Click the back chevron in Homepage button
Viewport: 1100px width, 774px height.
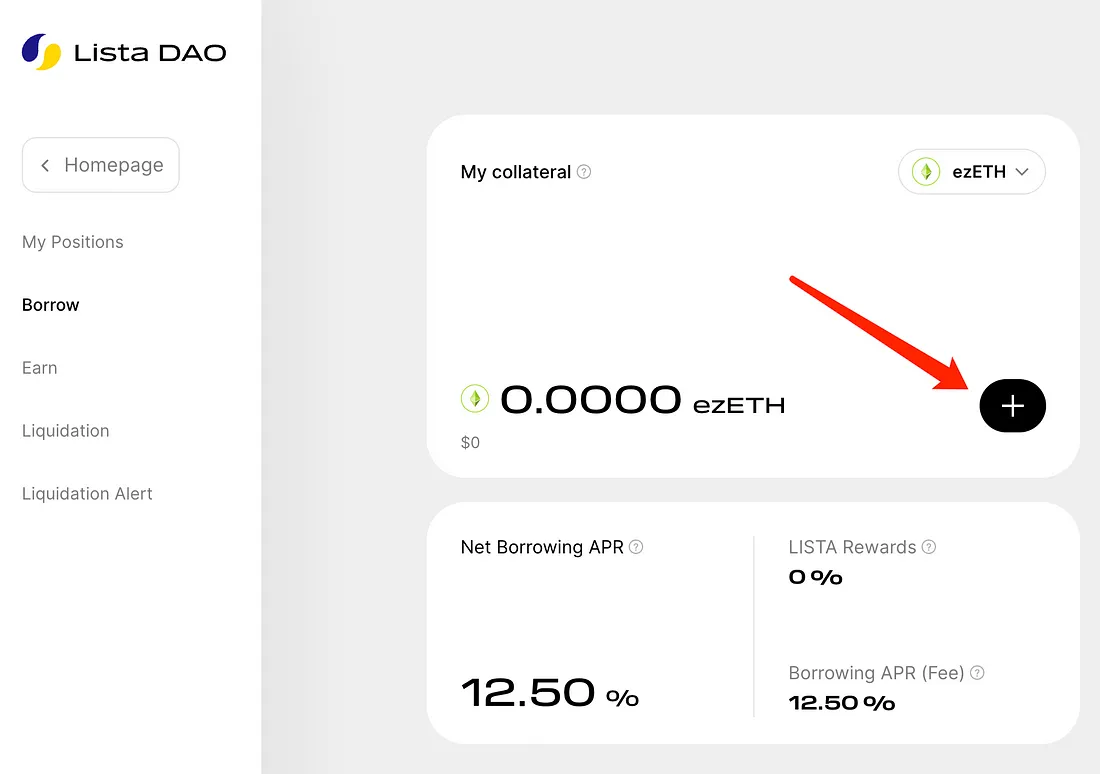tap(45, 165)
